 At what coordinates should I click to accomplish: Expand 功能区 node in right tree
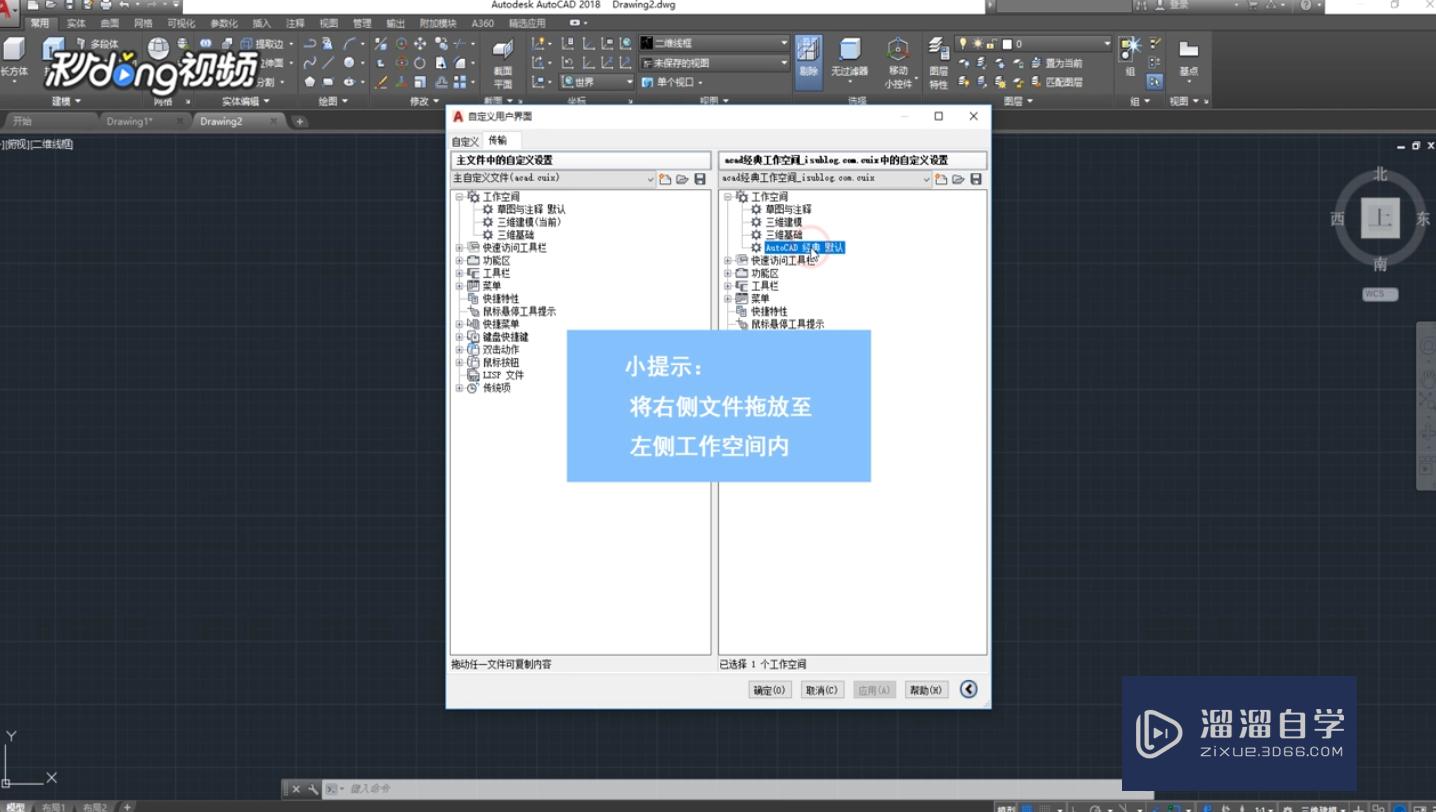click(x=728, y=273)
